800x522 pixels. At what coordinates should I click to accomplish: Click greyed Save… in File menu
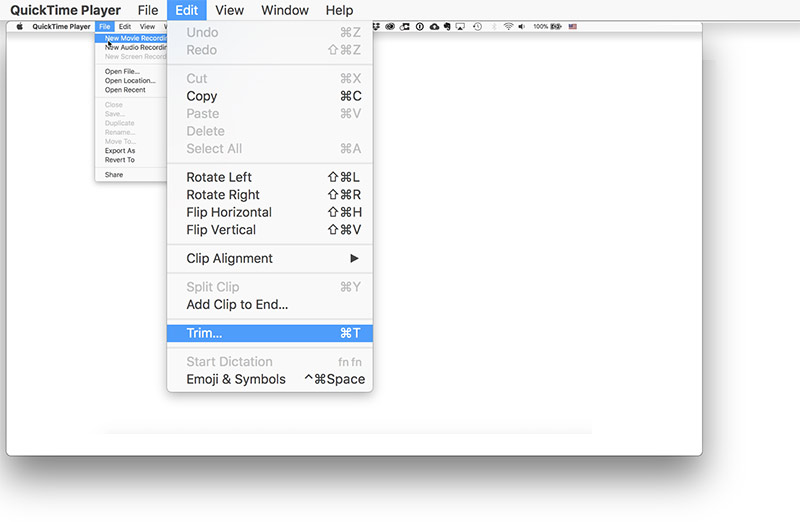pyautogui.click(x=131, y=114)
